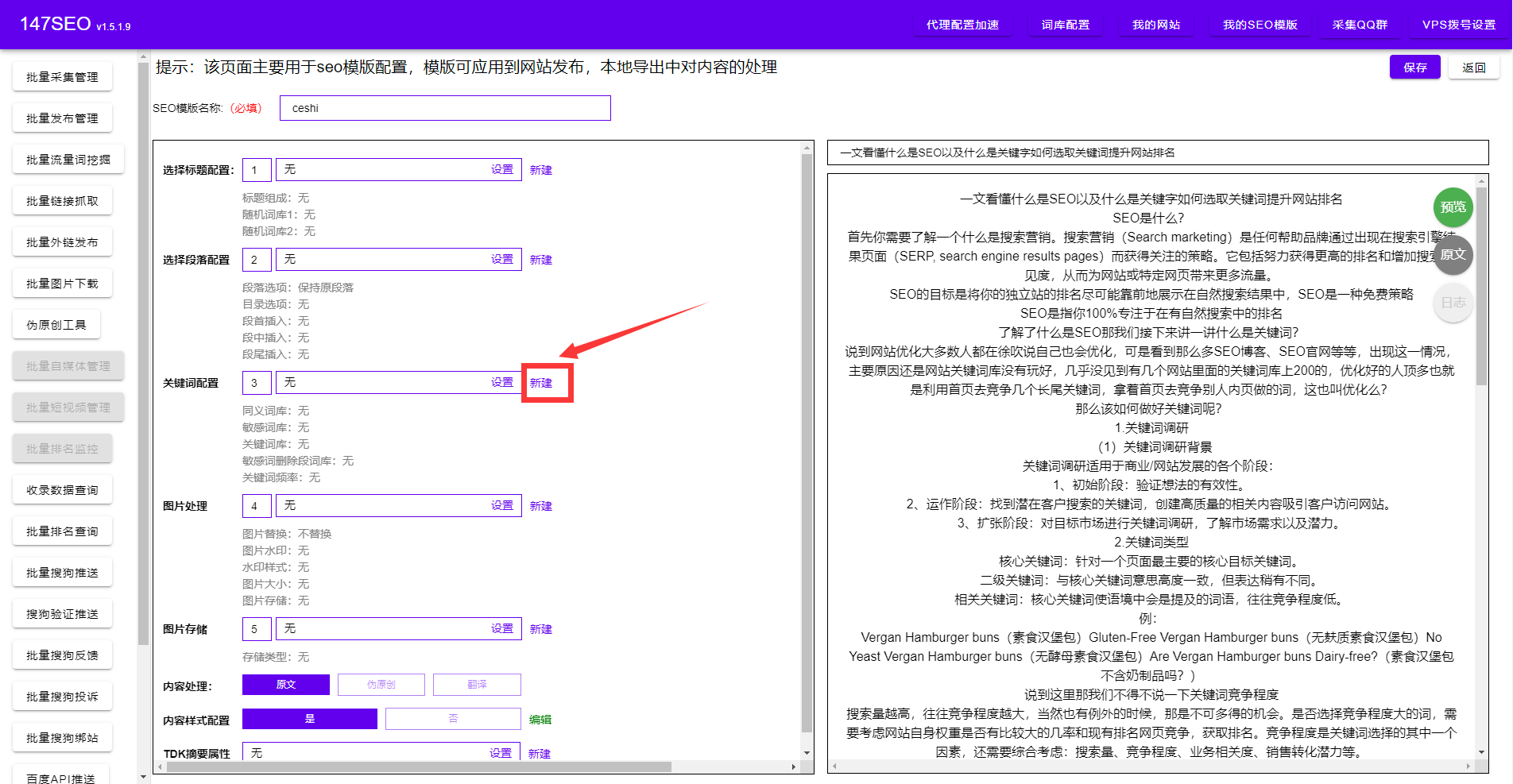Select 翻译 content processing option
This screenshot has height=784, width=1513.
tap(477, 685)
